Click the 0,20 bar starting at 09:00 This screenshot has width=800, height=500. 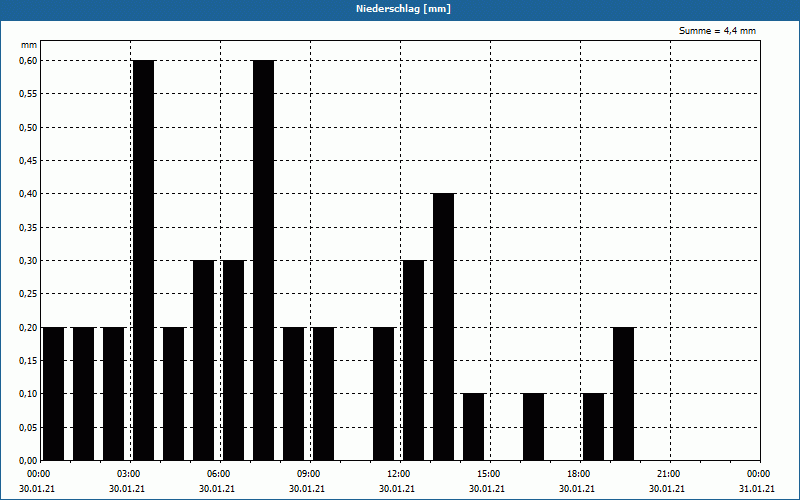(x=323, y=394)
